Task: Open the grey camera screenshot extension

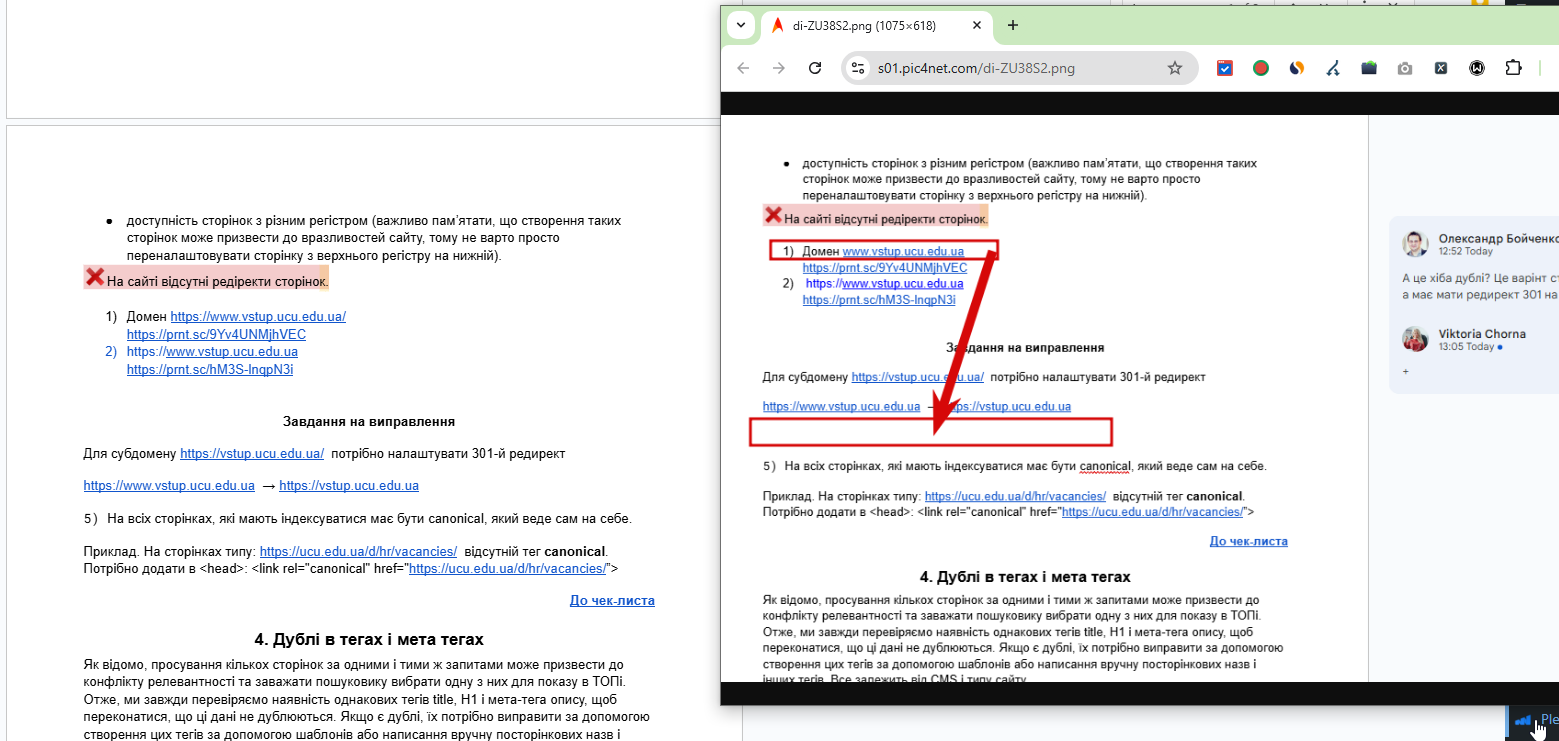Action: [x=1405, y=68]
